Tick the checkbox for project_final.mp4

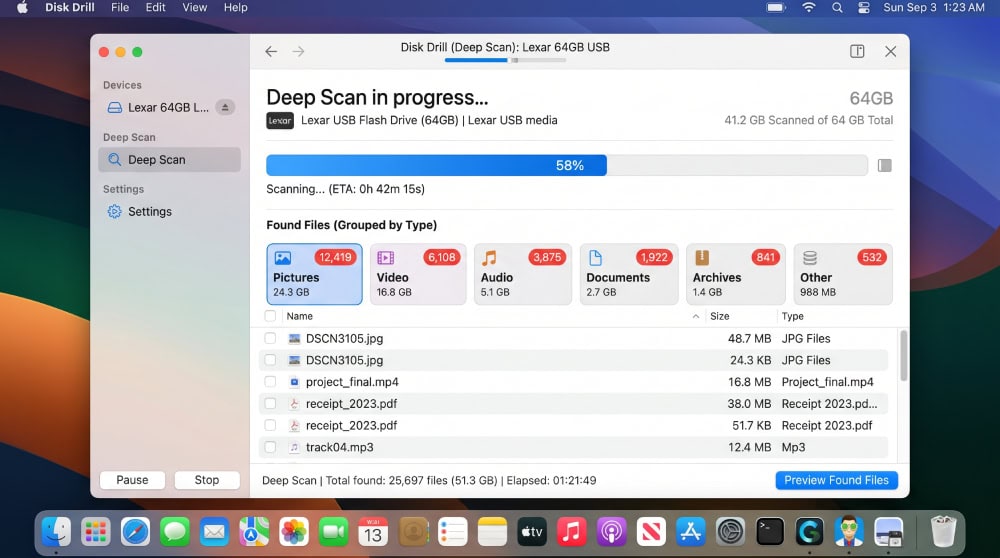(270, 382)
